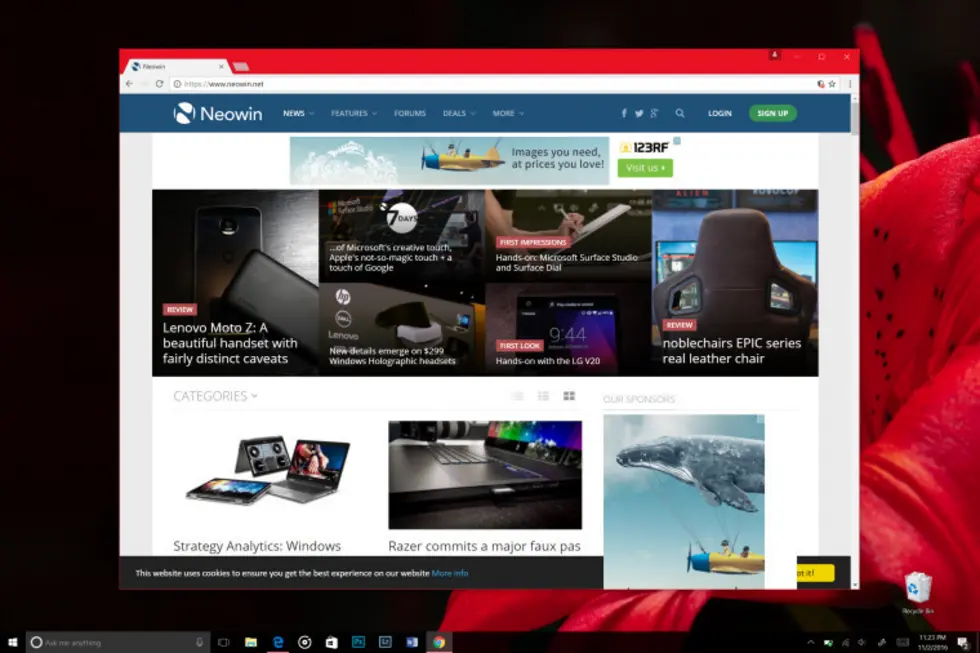The height and width of the screenshot is (653, 980).
Task: Launch Microsoft Edge from the taskbar
Action: click(x=278, y=642)
